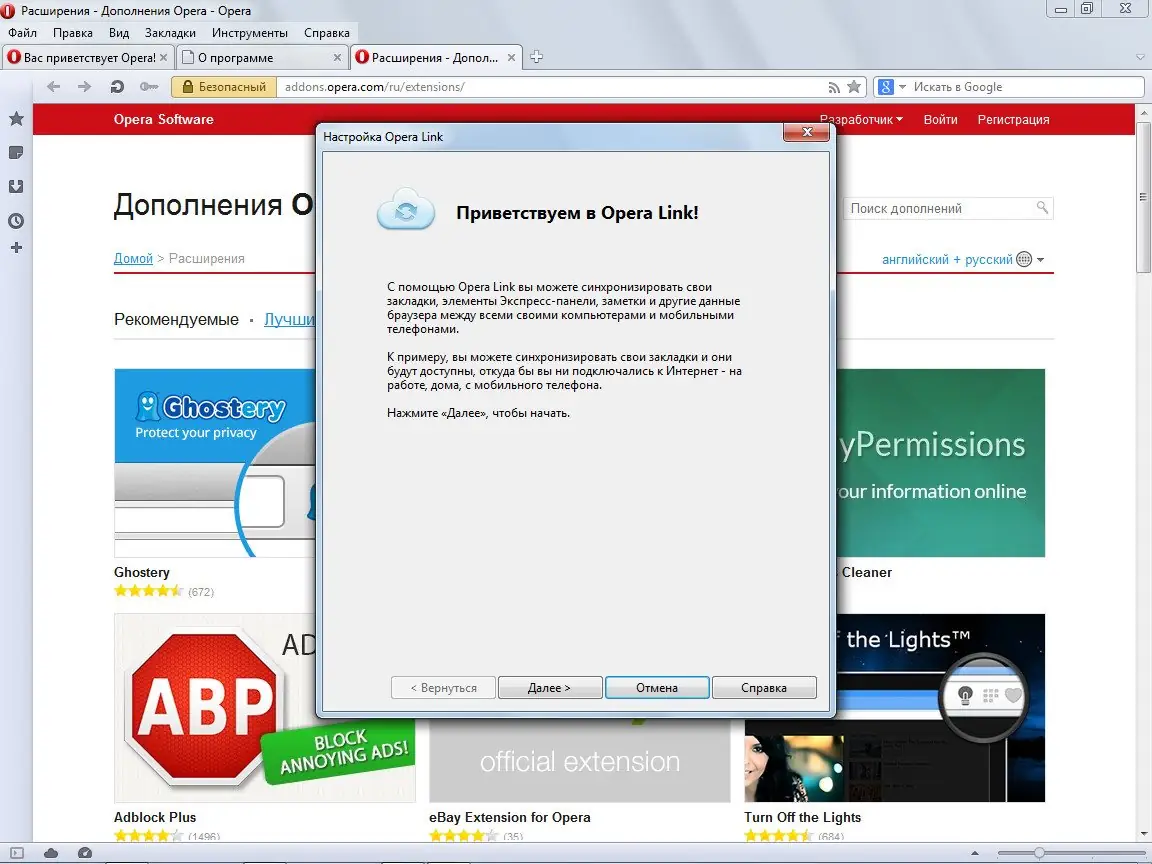Open the Правка menu
The width and height of the screenshot is (1152, 864).
pos(73,33)
